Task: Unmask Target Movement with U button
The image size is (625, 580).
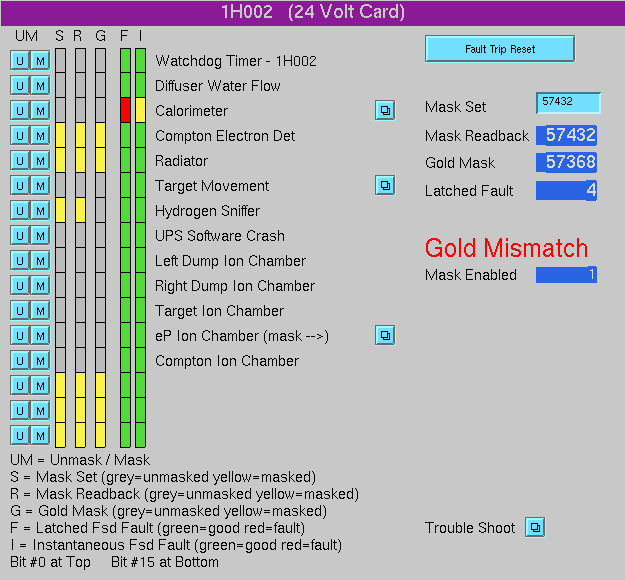Action: (x=20, y=185)
